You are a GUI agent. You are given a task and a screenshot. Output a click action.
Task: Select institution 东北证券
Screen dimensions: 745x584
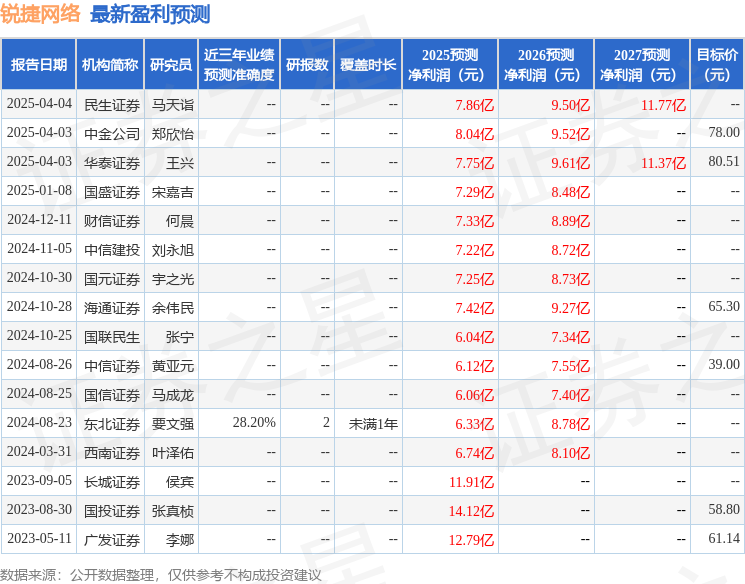click(112, 424)
